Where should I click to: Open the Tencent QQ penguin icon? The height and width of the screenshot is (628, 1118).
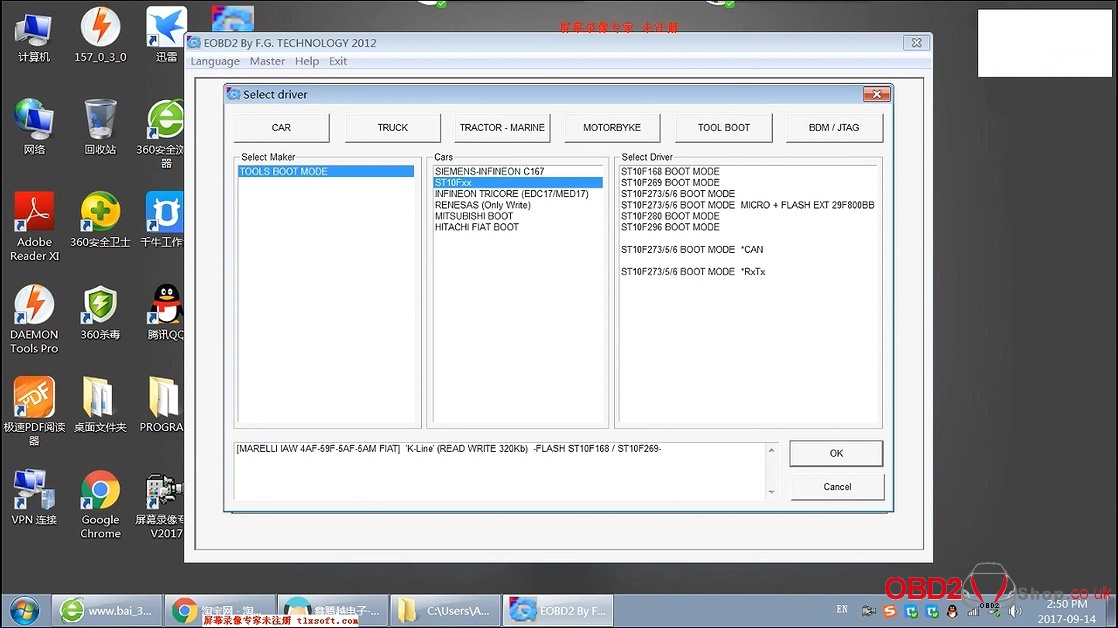[x=165, y=306]
